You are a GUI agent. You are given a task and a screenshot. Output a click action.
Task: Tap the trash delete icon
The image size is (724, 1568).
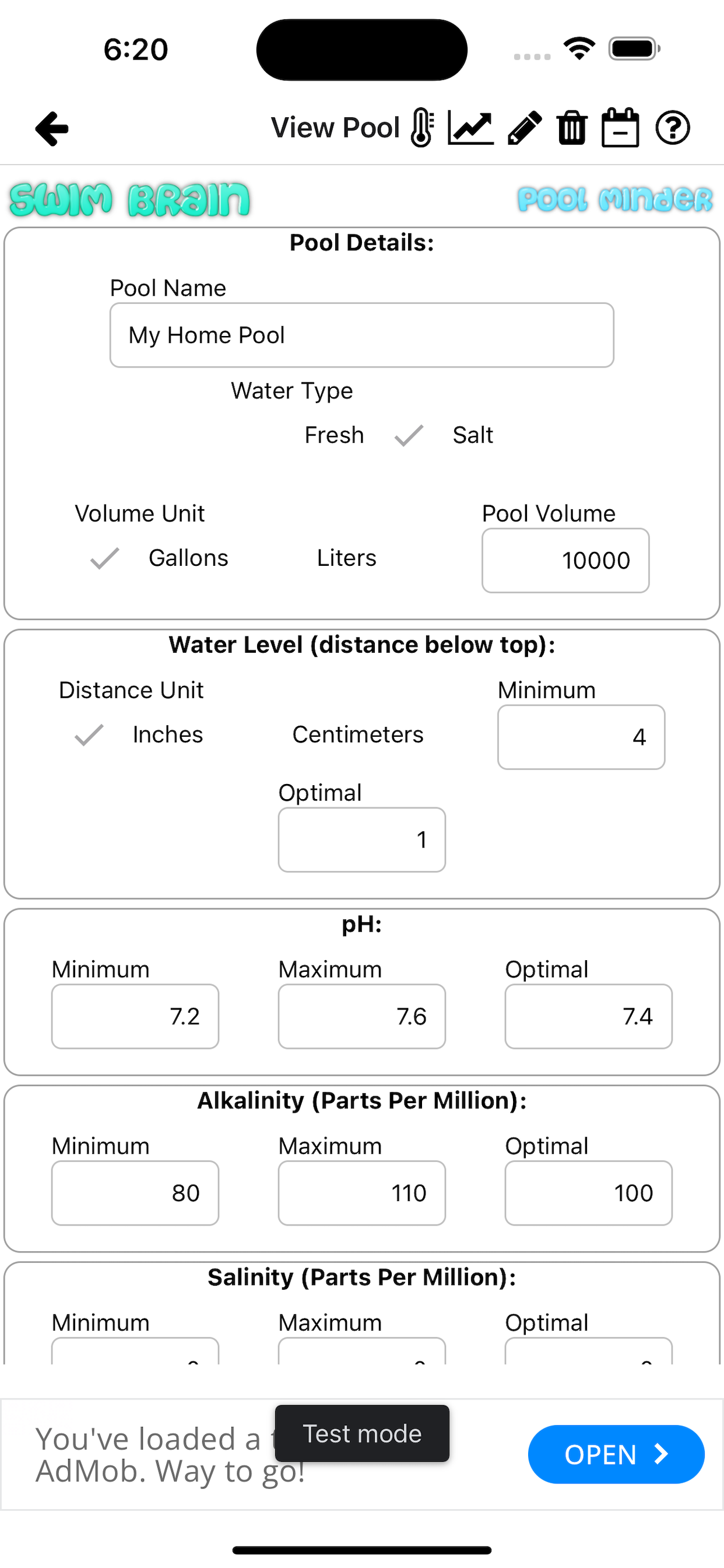(572, 128)
